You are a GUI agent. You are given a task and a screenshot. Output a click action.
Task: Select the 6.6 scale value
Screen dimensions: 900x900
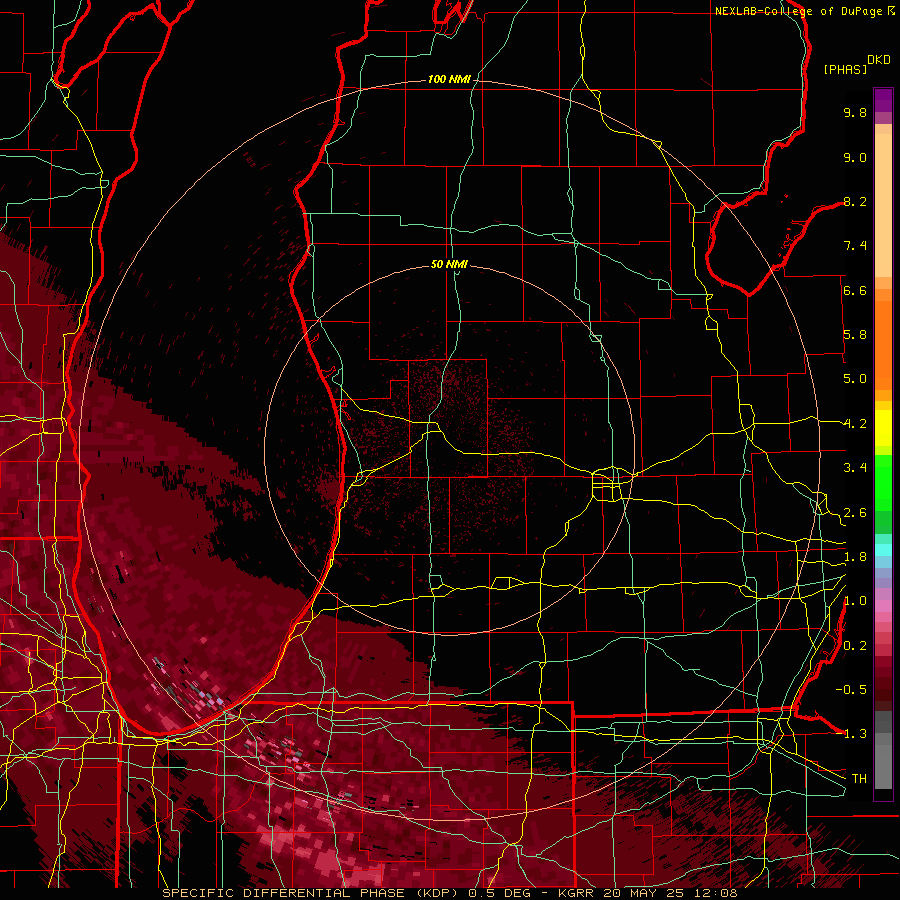(x=855, y=290)
